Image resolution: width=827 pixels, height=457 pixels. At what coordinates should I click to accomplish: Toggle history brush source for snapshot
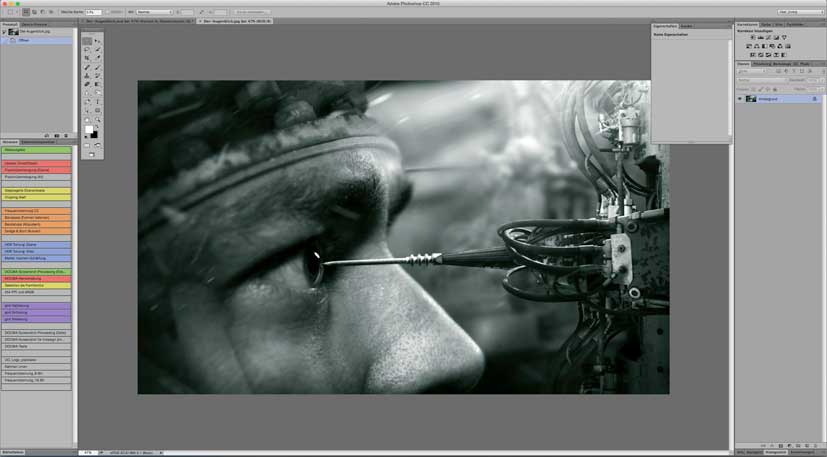tap(4, 32)
